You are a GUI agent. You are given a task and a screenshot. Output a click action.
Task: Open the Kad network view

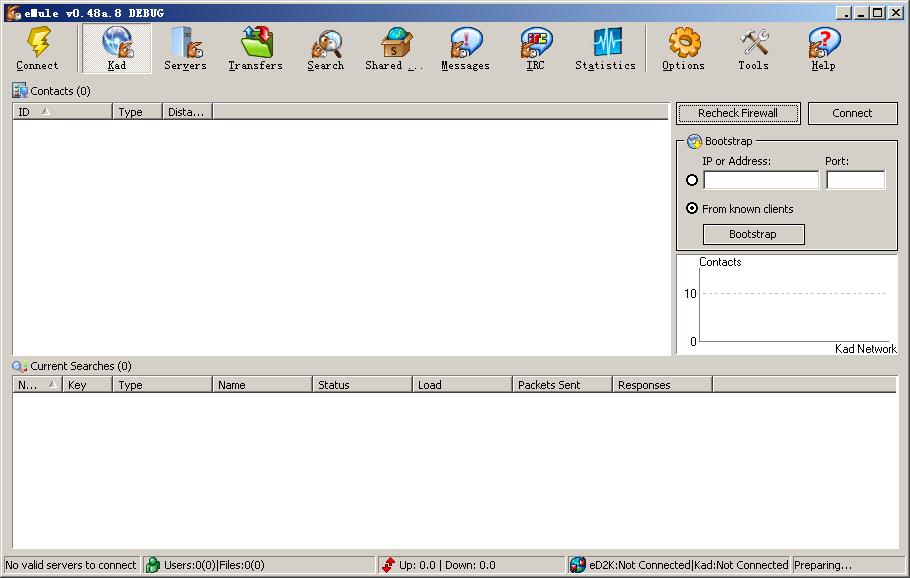(117, 49)
